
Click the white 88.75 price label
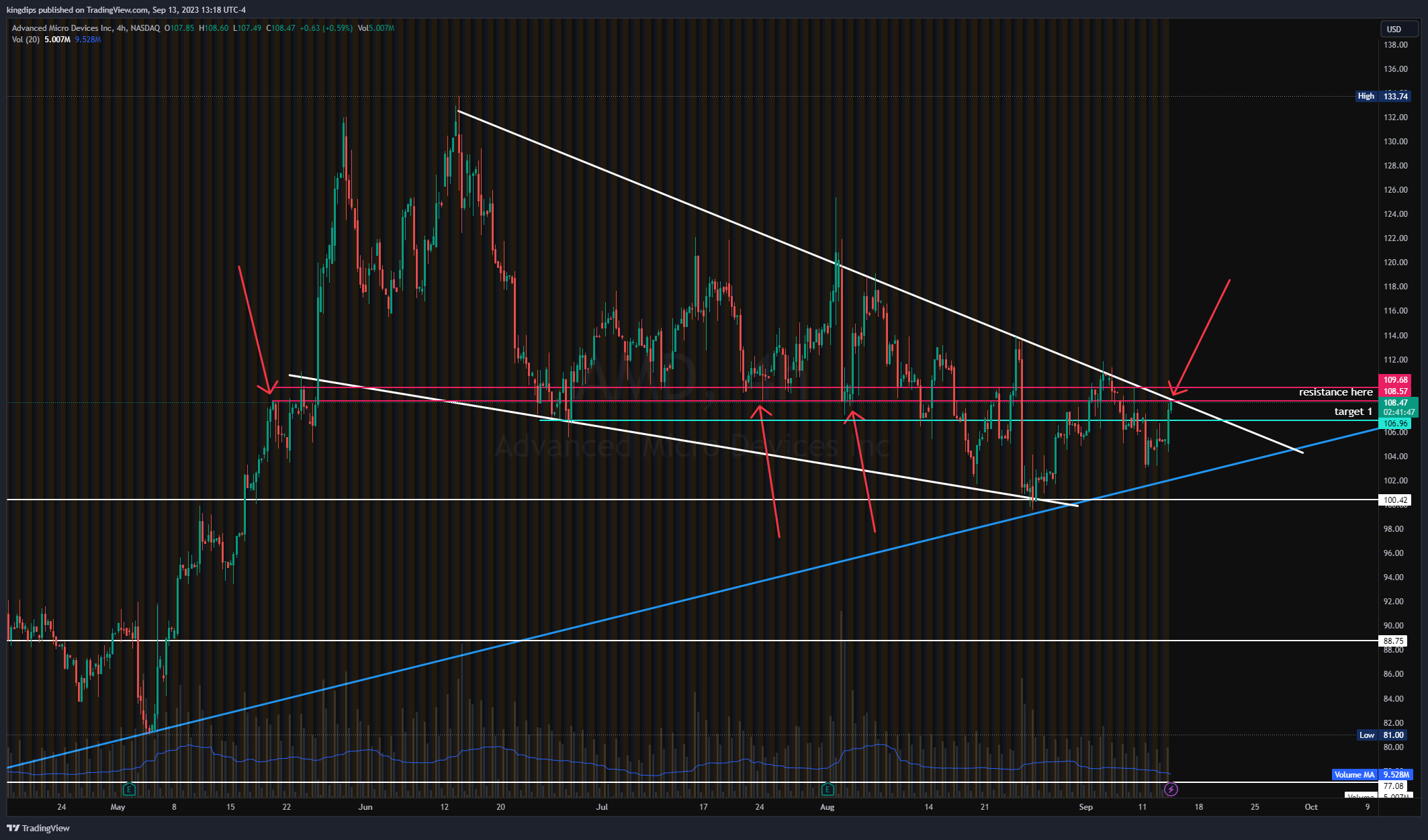coord(1393,641)
